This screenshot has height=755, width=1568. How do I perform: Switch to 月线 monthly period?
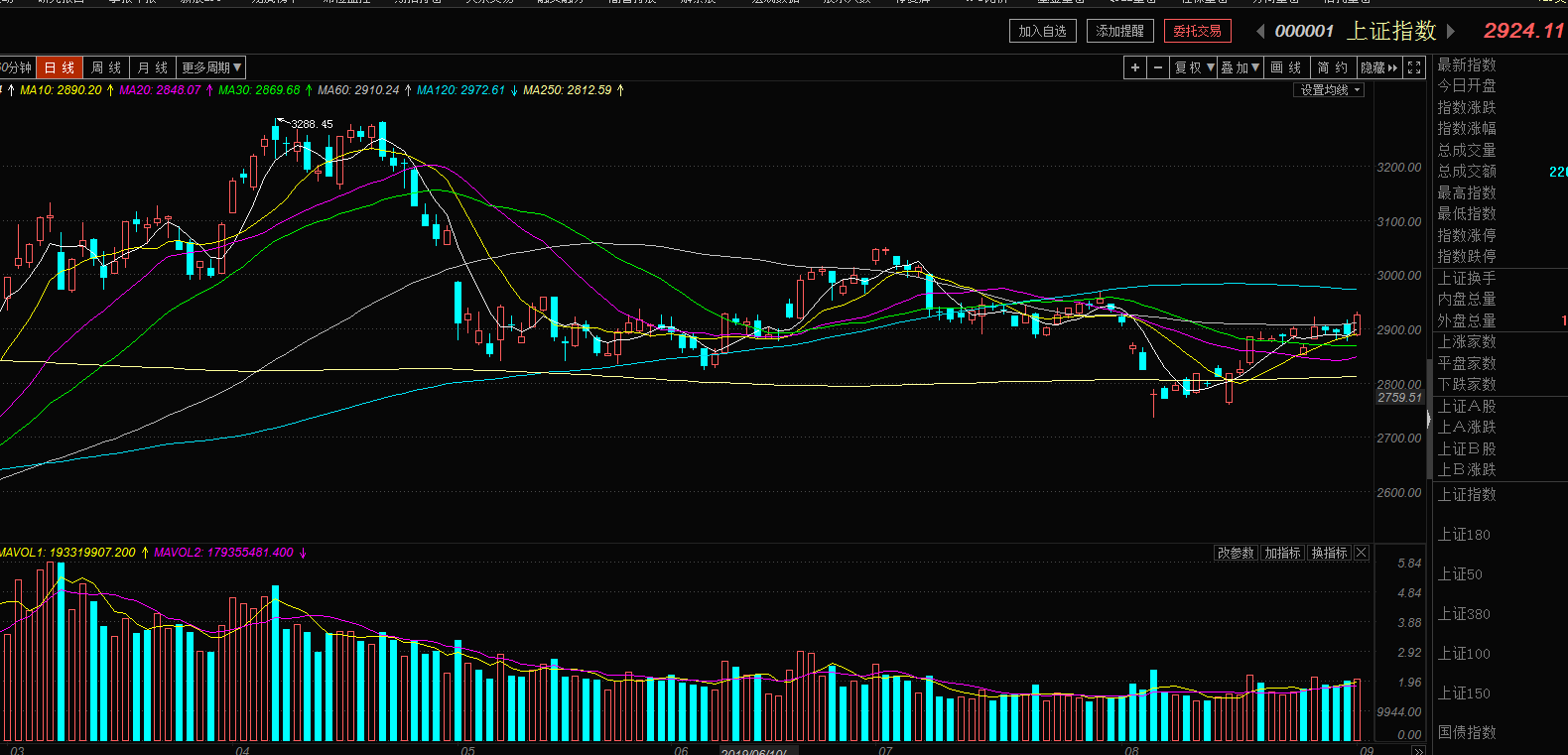click(153, 67)
